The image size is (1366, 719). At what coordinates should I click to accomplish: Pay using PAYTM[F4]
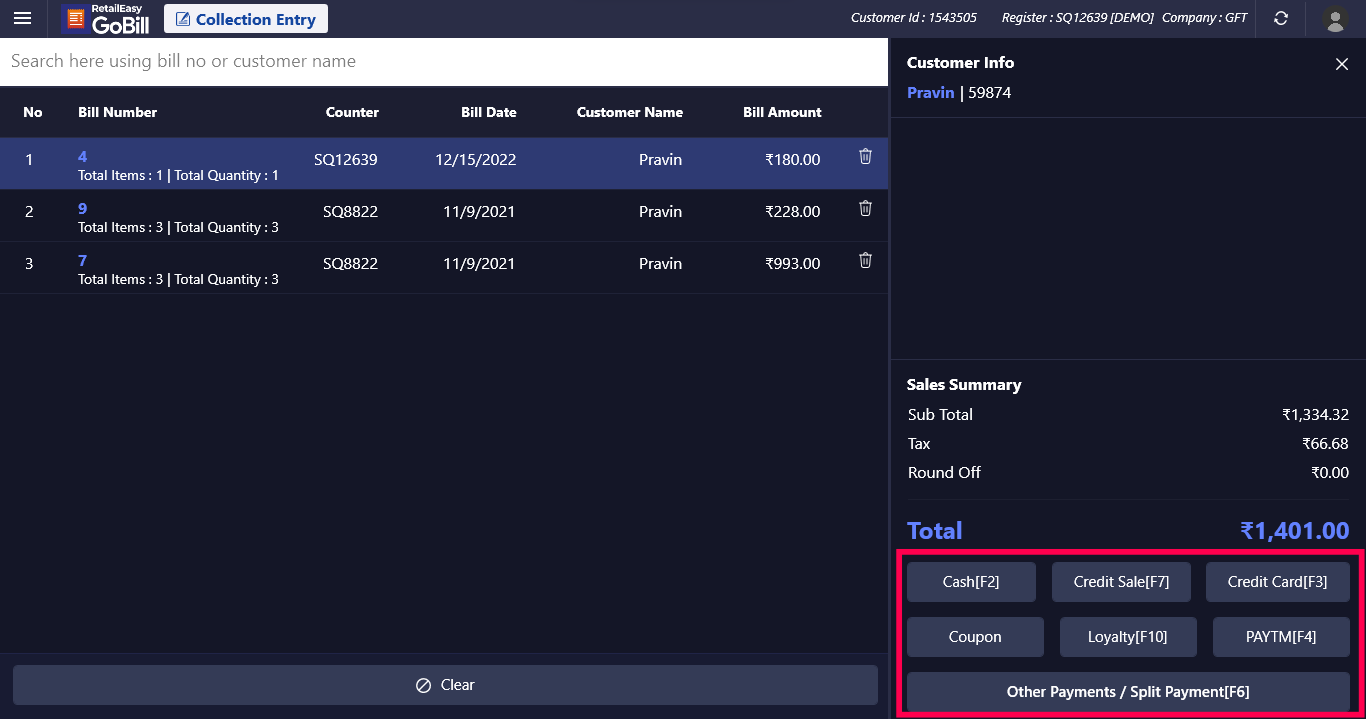(x=1281, y=637)
